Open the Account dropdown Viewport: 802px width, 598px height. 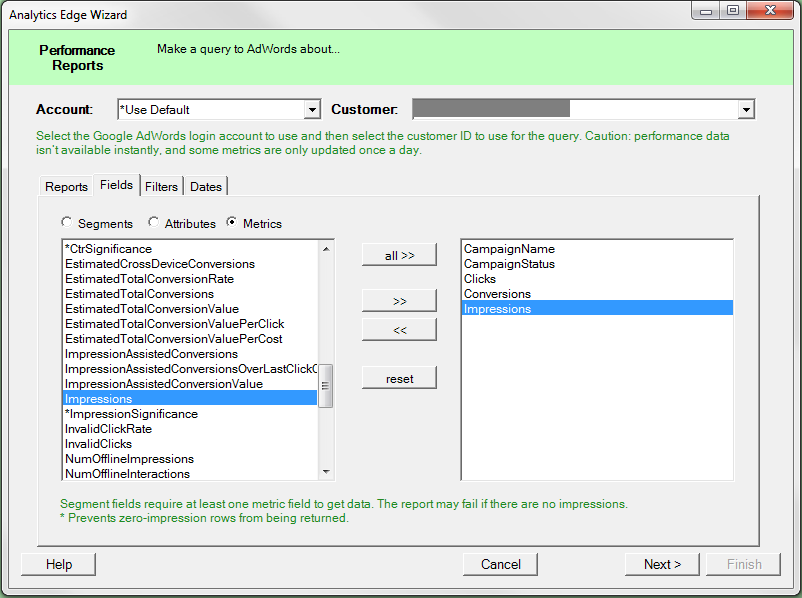tap(312, 109)
